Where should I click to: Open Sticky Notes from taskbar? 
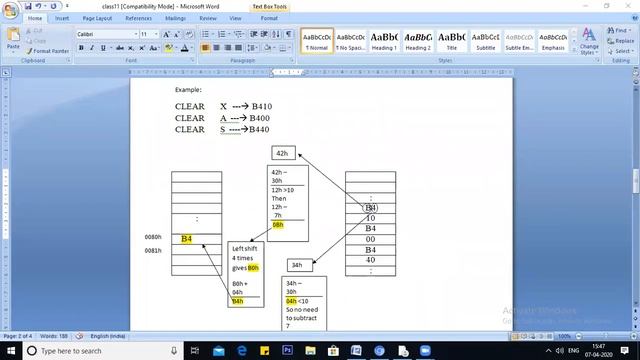pos(264,351)
